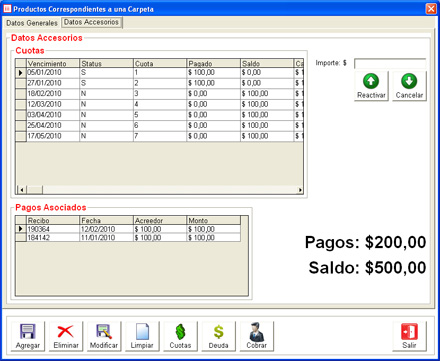The image size is (440, 361).
Task: Open Cuotas with green dollar icon
Action: (180, 332)
